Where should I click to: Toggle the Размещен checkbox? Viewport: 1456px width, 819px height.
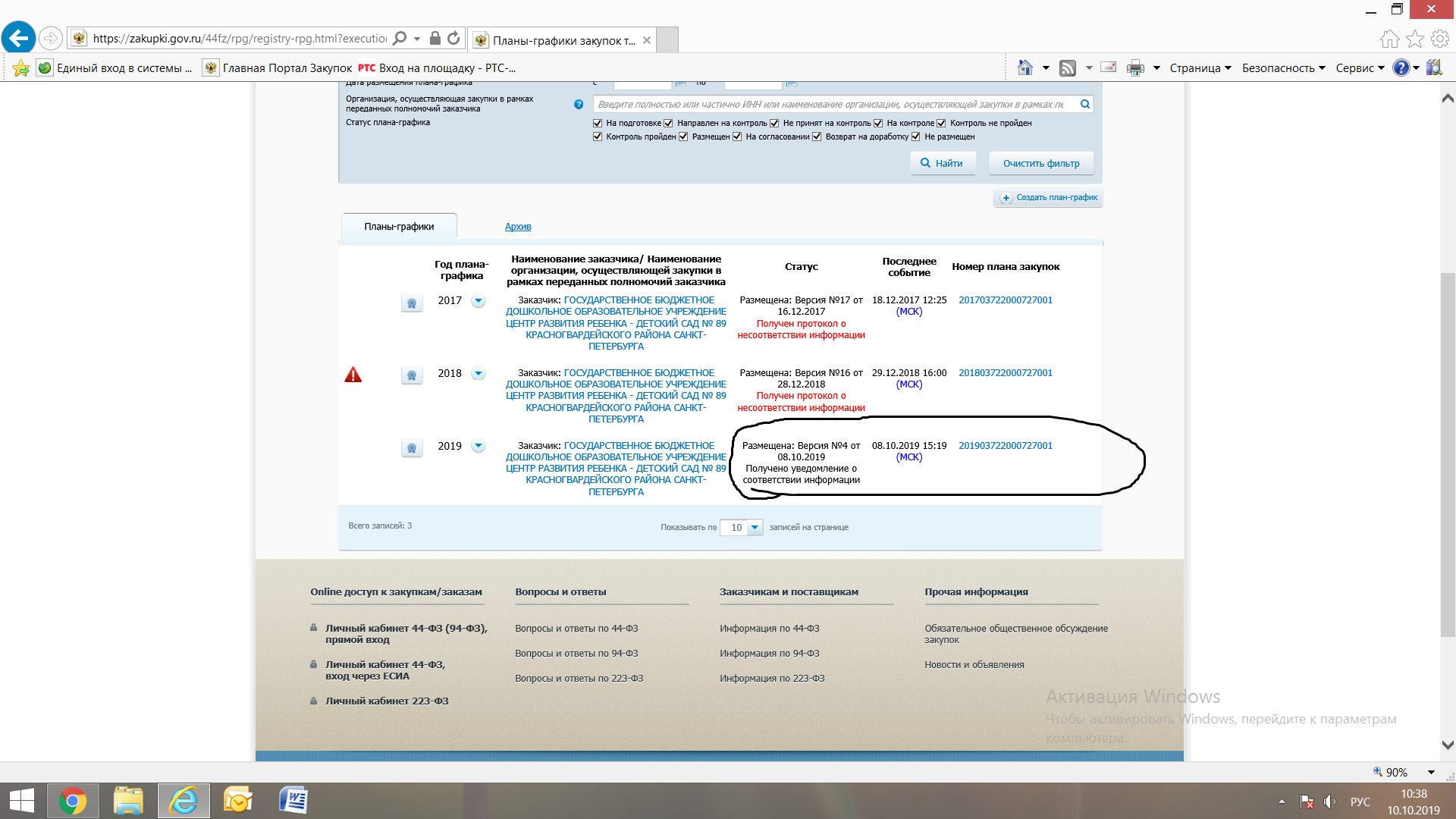click(x=683, y=136)
